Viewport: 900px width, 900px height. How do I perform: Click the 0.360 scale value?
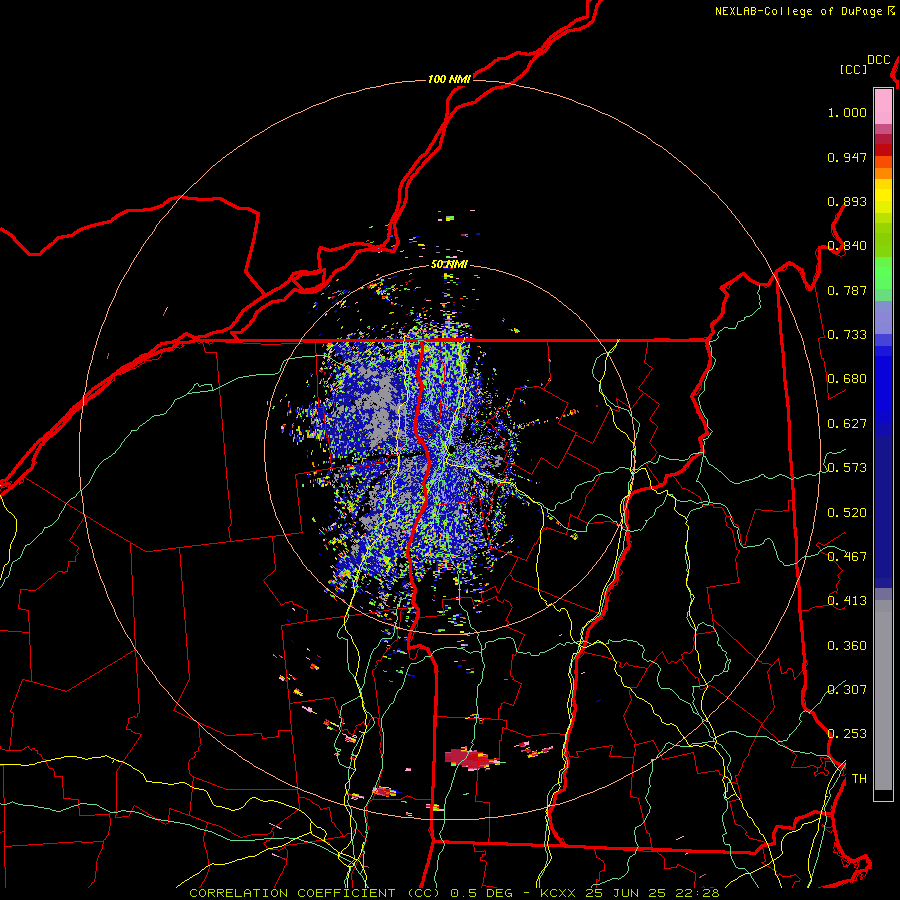[x=847, y=646]
